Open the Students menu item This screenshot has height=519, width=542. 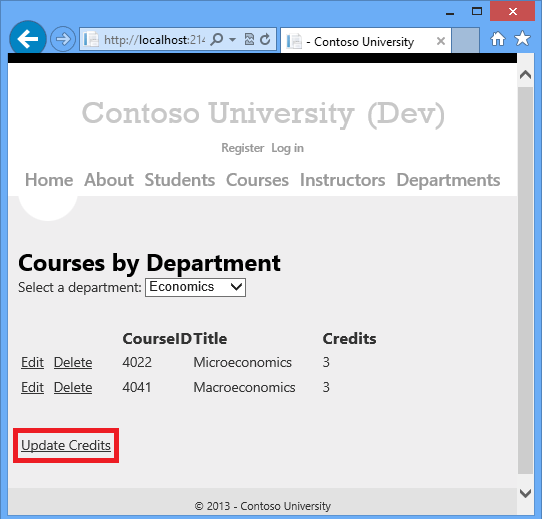[x=180, y=180]
